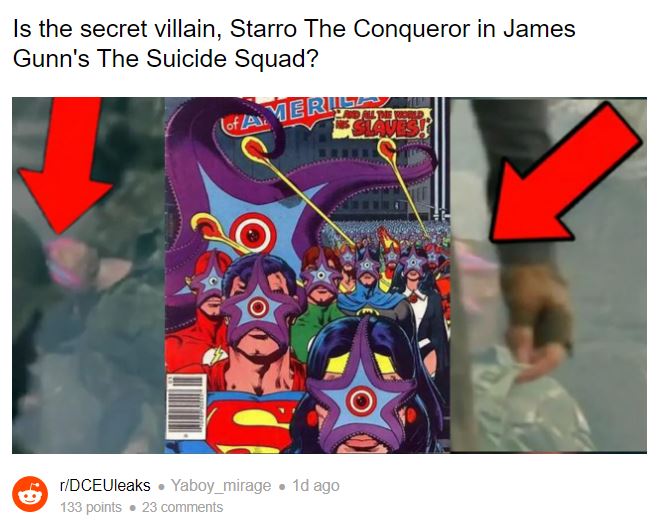Click the Batman emblem on cover
The image size is (661, 529).
[365, 312]
